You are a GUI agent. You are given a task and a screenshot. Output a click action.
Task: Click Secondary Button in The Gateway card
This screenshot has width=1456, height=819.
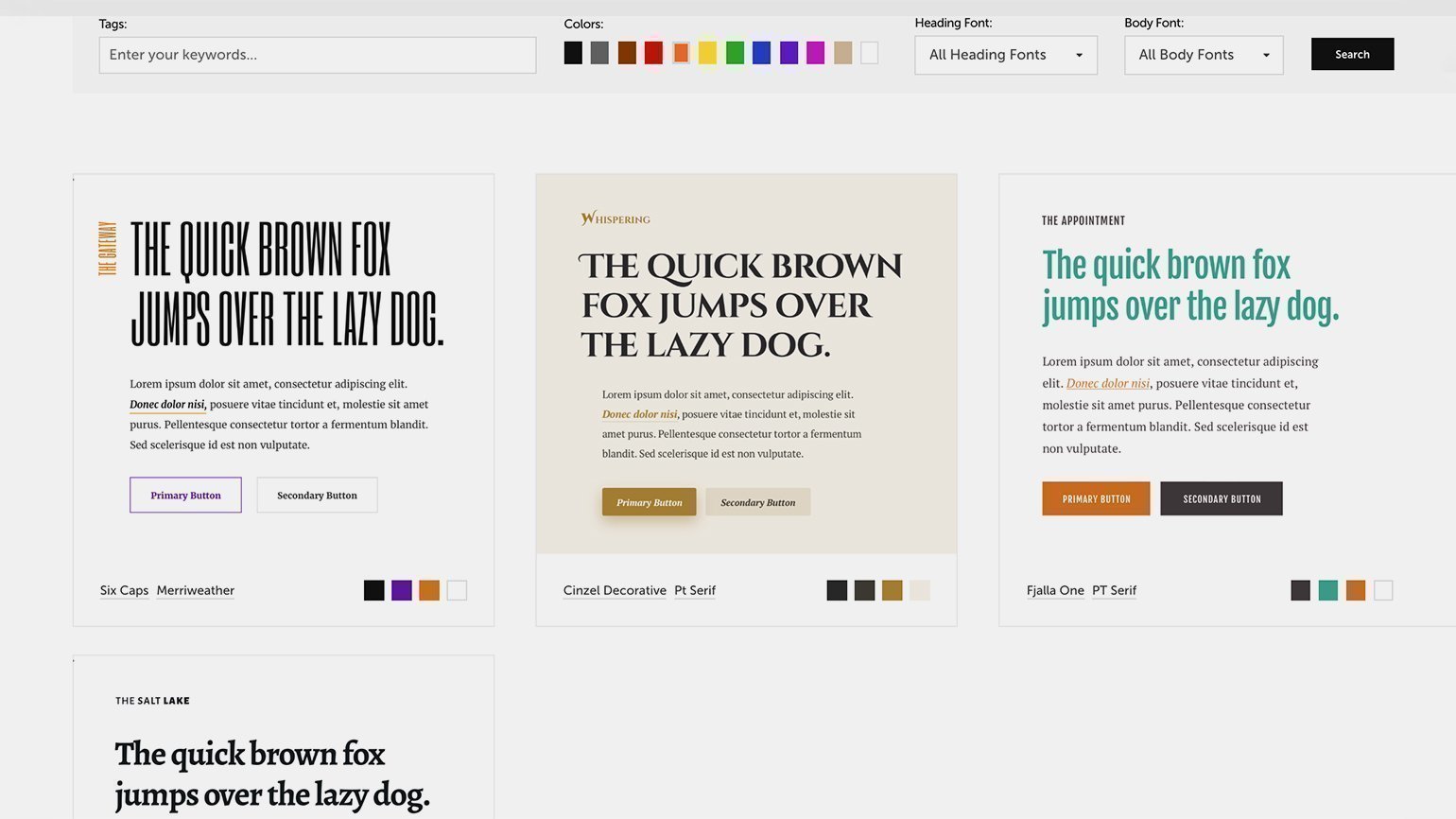coord(317,495)
